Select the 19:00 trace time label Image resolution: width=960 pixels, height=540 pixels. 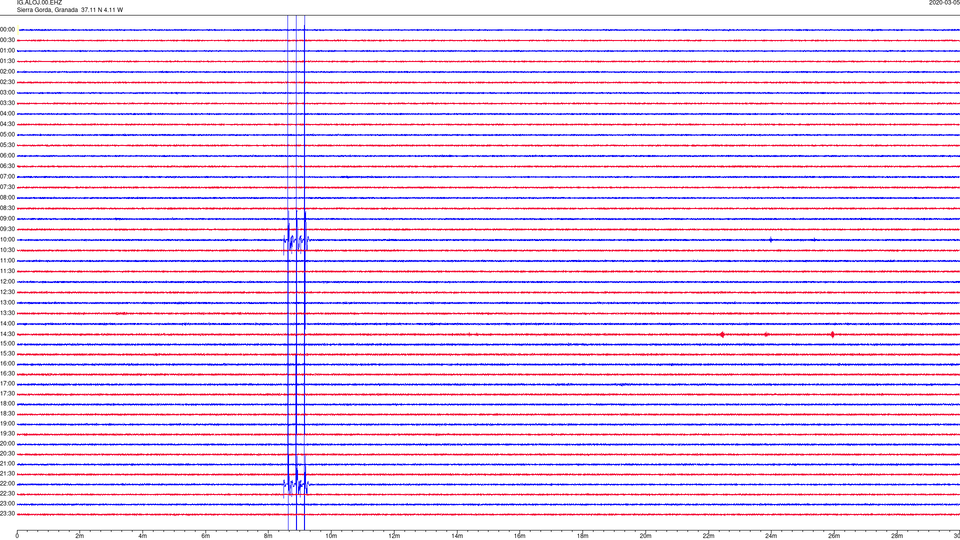coord(7,424)
